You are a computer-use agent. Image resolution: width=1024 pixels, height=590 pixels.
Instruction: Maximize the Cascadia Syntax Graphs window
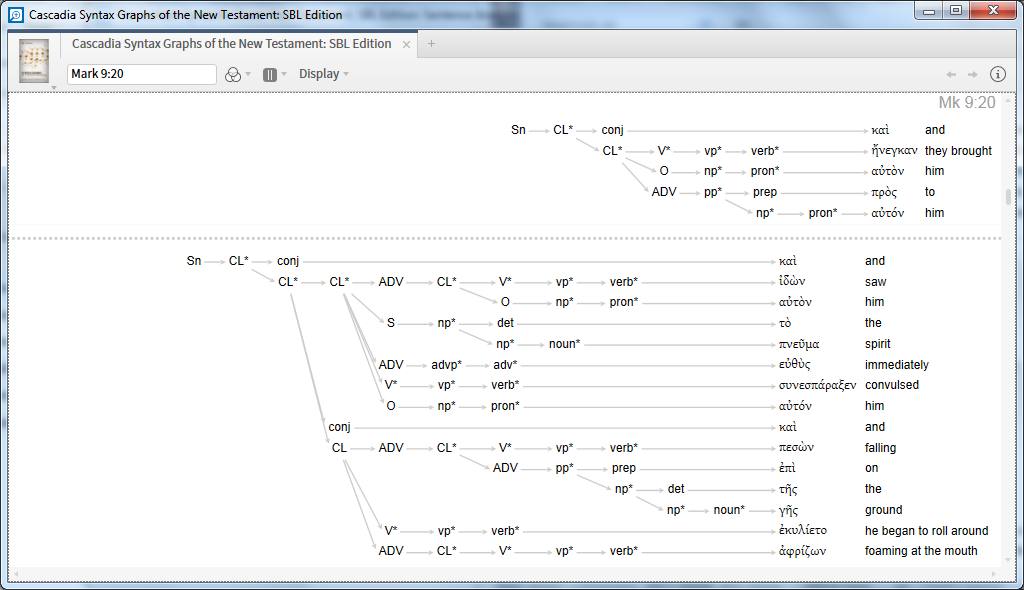955,10
